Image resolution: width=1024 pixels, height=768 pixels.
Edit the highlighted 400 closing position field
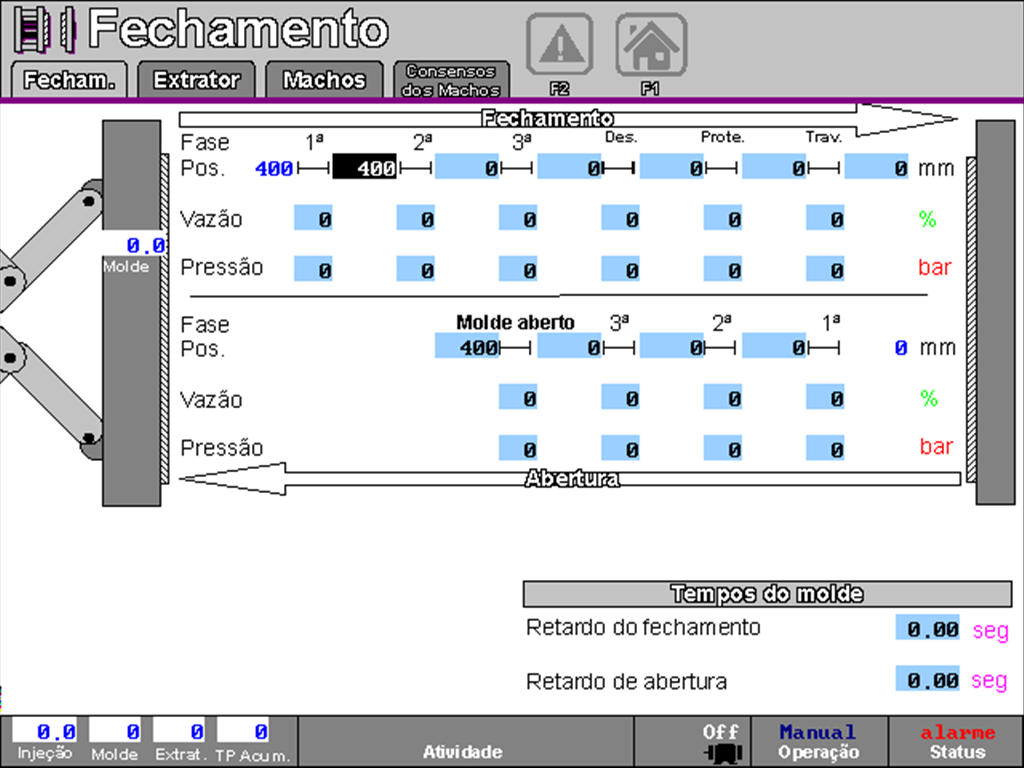coord(365,168)
